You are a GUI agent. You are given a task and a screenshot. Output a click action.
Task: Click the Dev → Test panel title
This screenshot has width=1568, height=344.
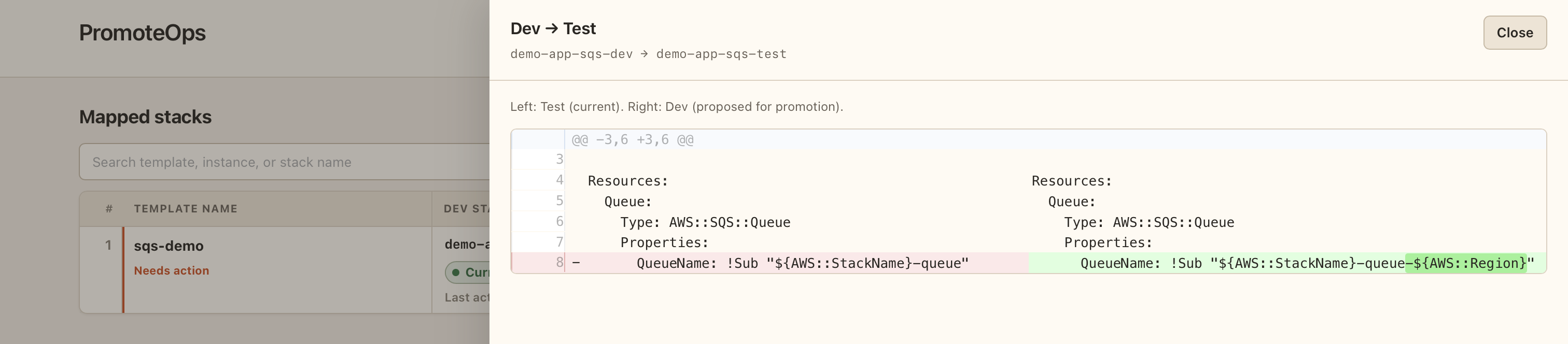point(553,28)
